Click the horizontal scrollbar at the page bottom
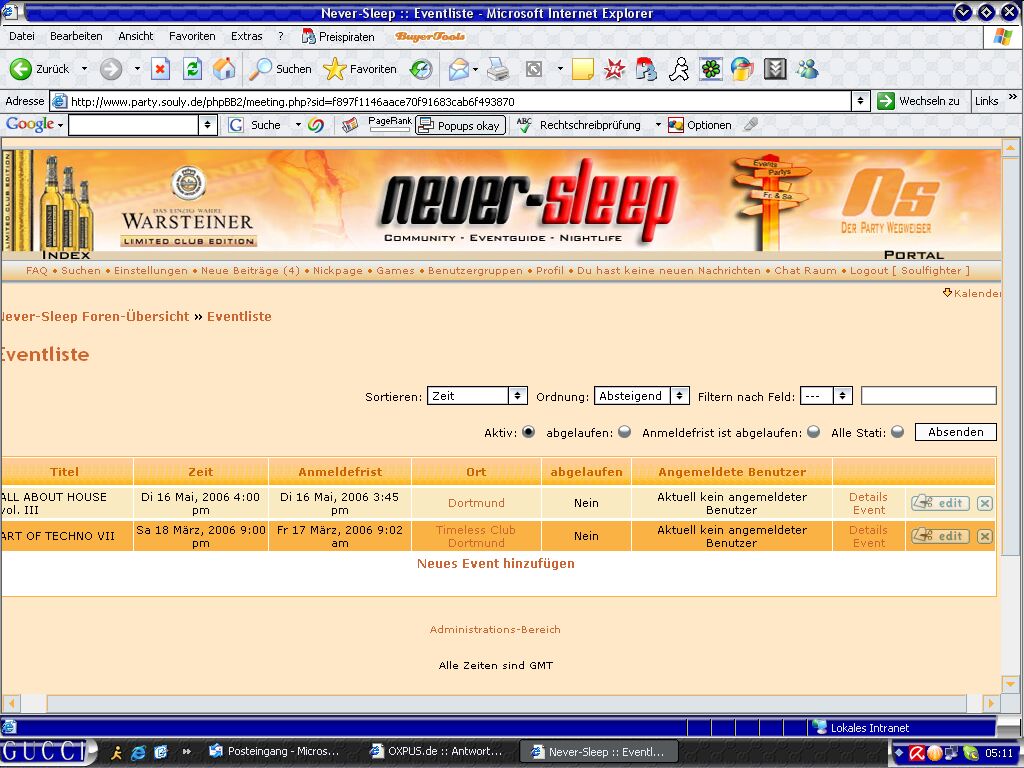This screenshot has height=768, width=1024. pyautogui.click(x=500, y=703)
